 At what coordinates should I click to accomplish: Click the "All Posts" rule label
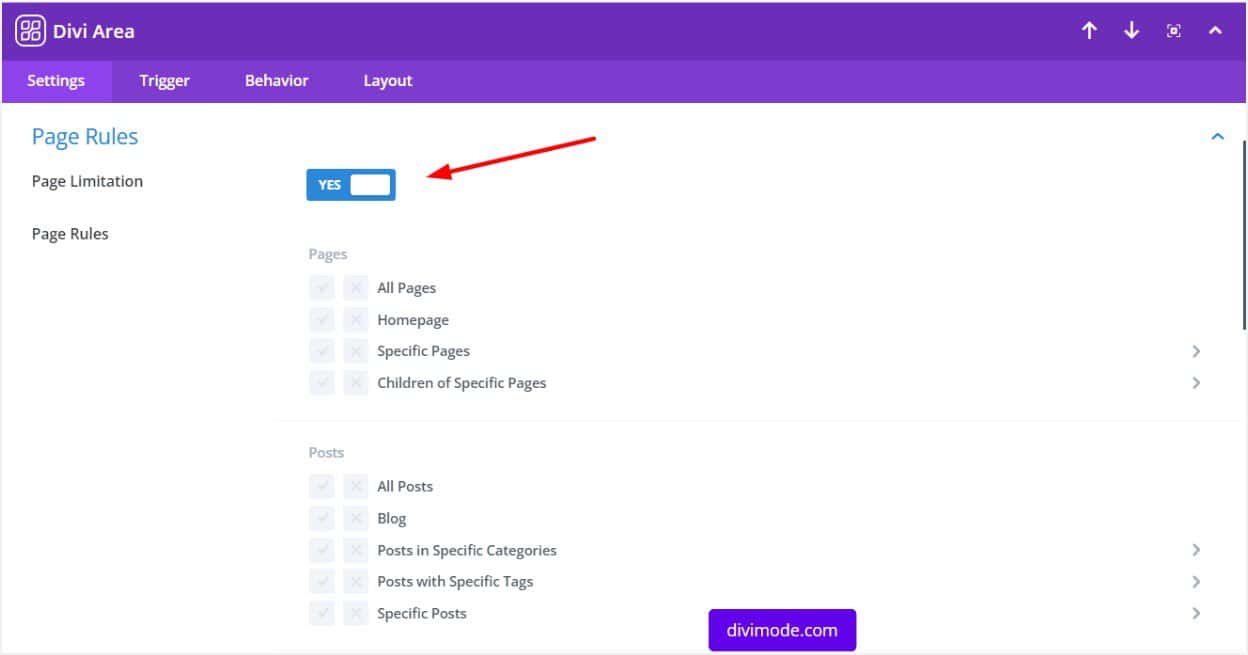[405, 487]
